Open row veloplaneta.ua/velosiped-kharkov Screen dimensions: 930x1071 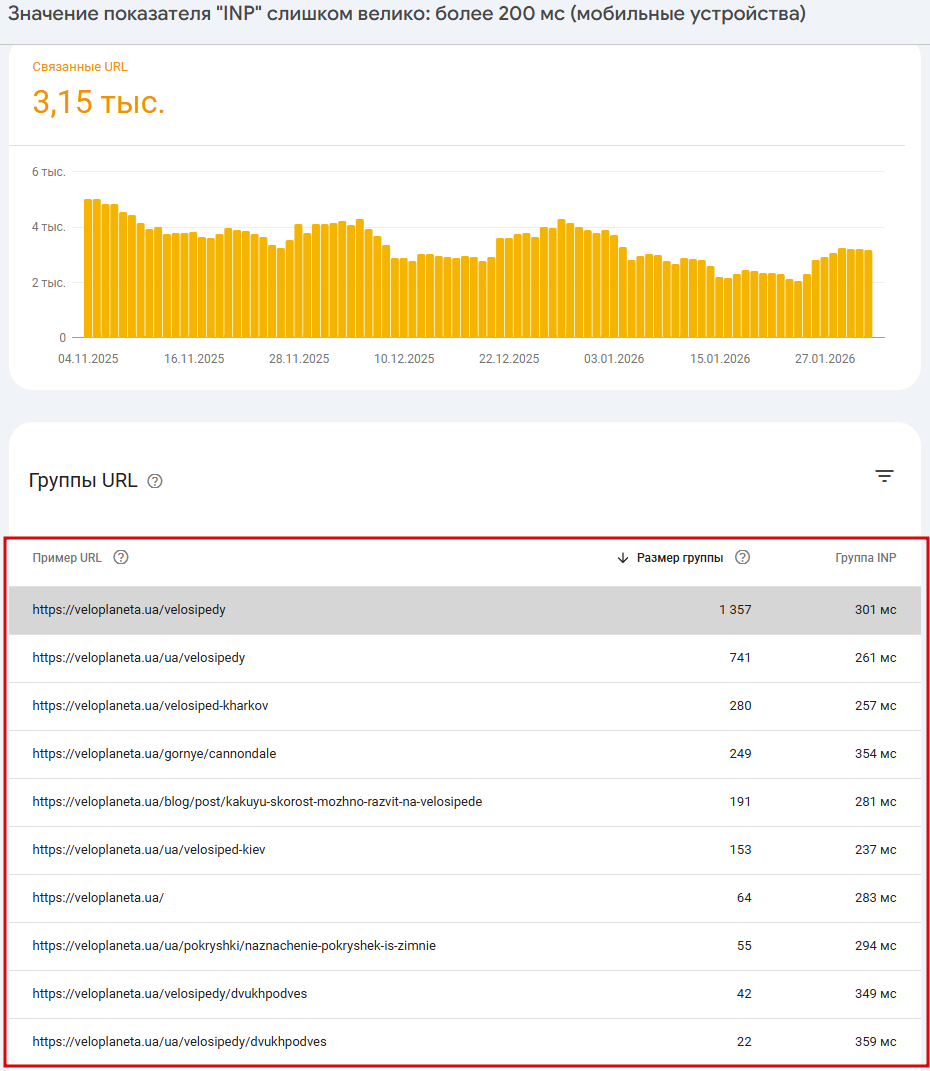click(x=464, y=706)
